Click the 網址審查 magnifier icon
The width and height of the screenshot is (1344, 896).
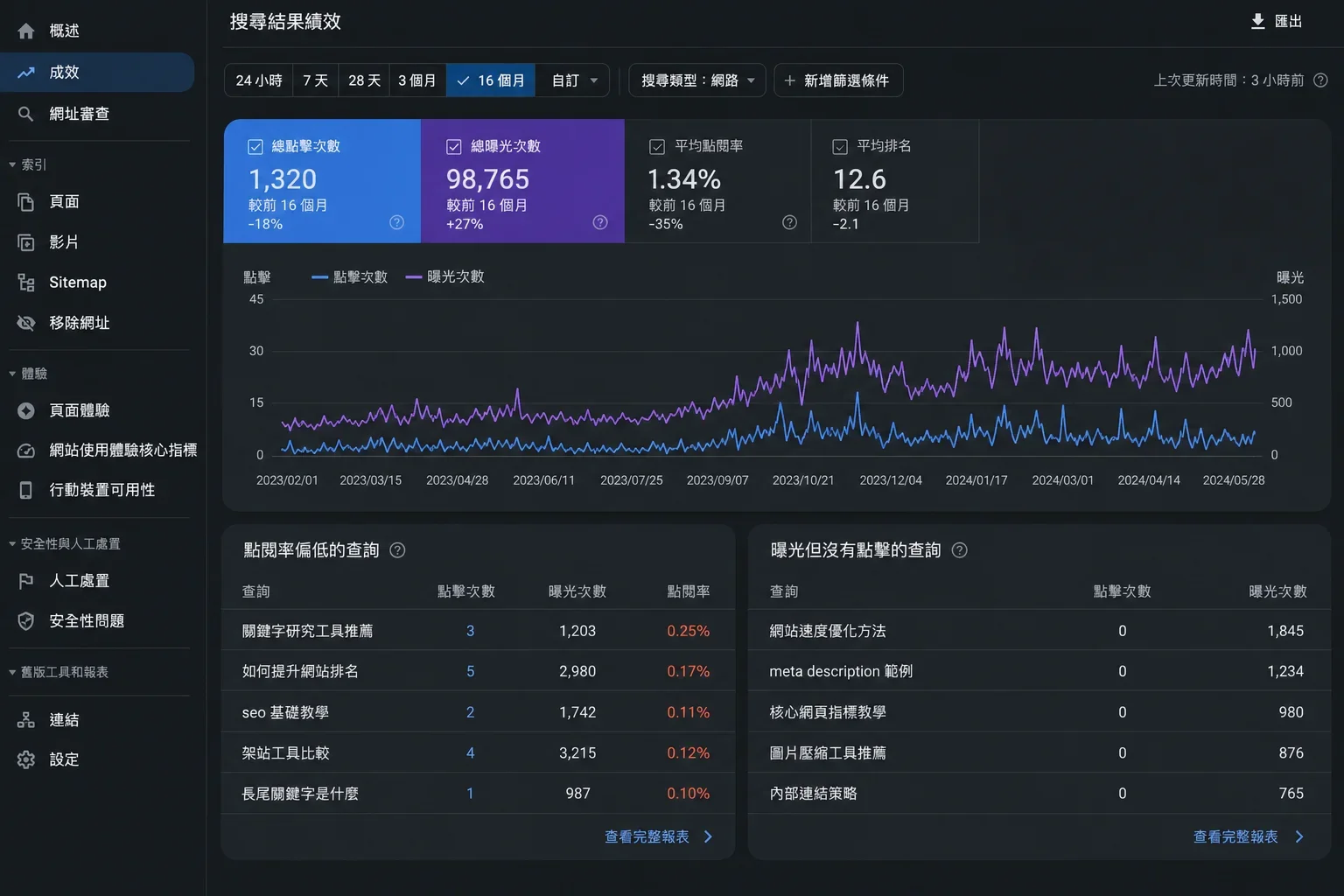(26, 114)
